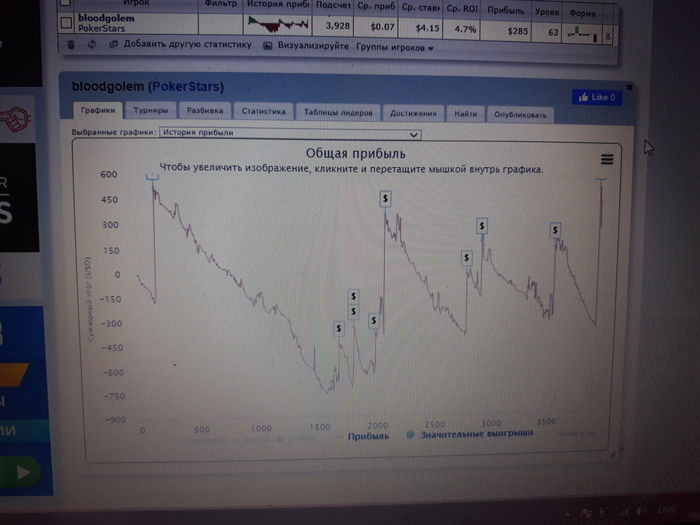Switch to the Турниры tab

coord(151,110)
